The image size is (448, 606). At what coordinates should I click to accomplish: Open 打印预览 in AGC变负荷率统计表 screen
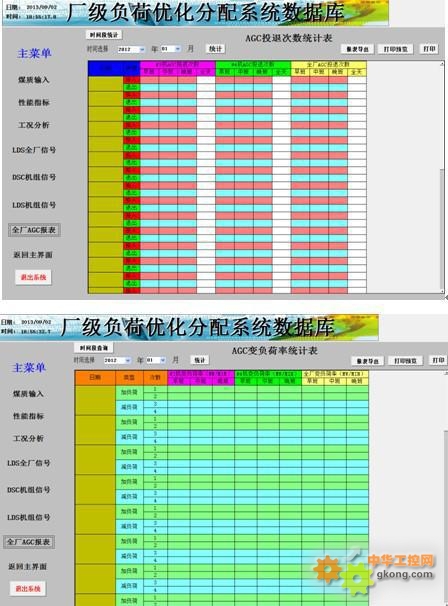pyautogui.click(x=405, y=361)
